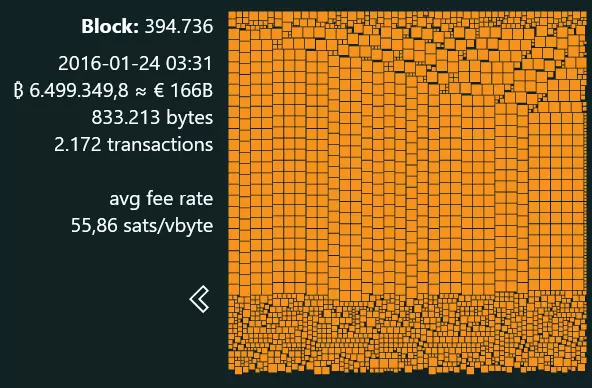Image resolution: width=592 pixels, height=388 pixels.
Task: Click the '2.172 transactions' count
Action: (x=134, y=145)
